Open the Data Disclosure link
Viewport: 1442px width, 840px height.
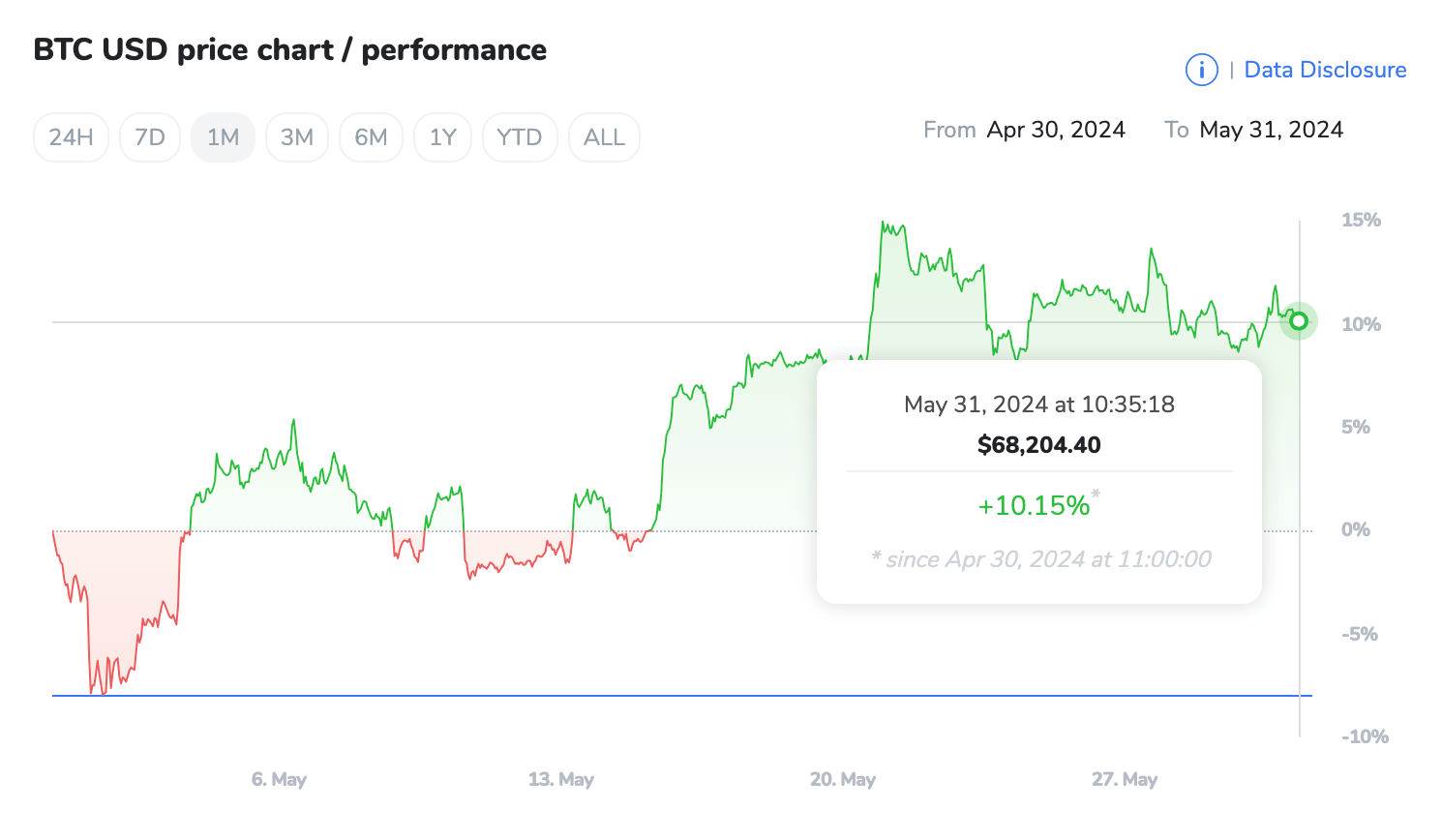tap(1325, 70)
